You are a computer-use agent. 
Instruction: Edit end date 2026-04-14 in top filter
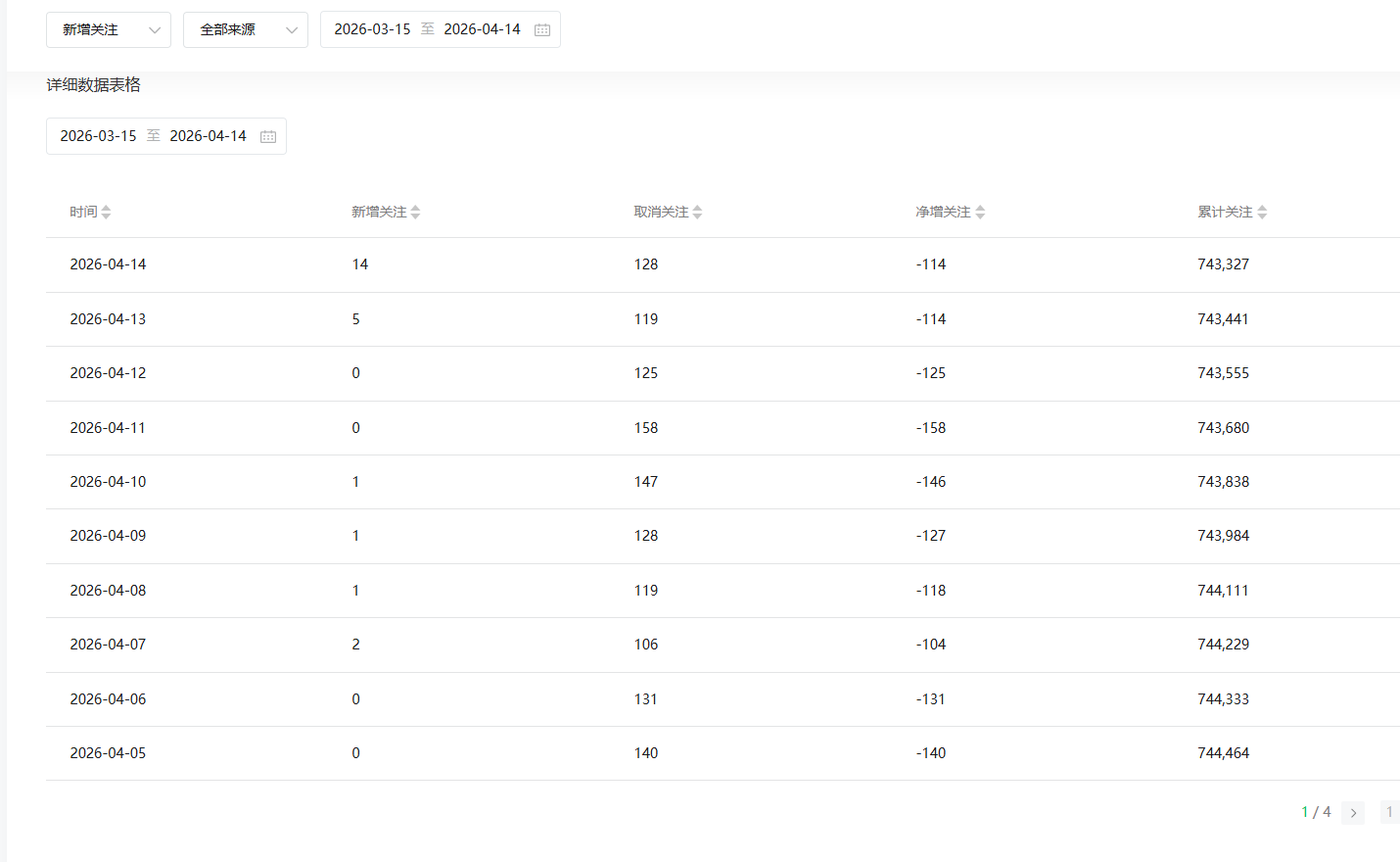tap(482, 30)
